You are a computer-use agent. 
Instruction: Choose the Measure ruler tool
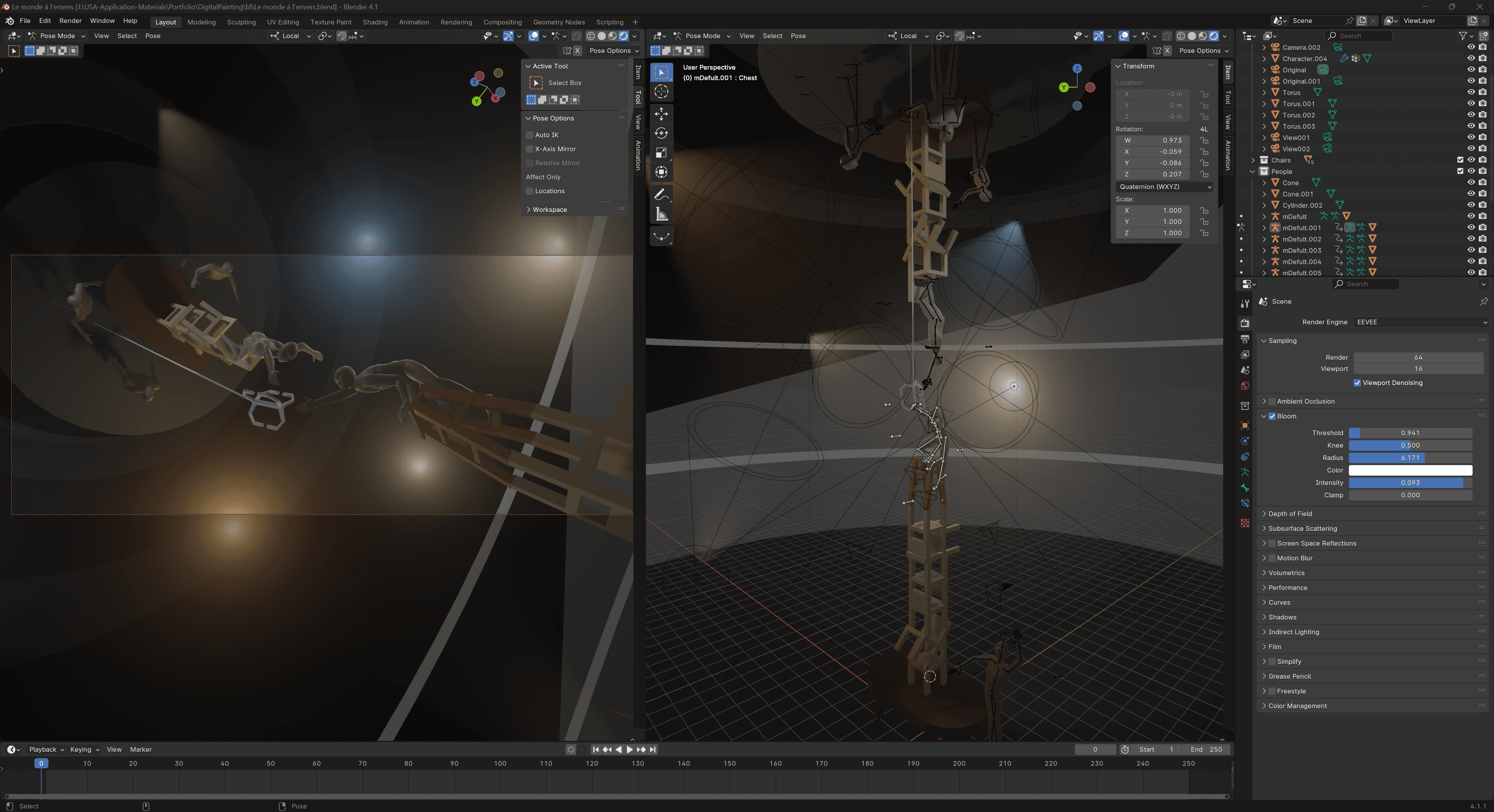(661, 214)
